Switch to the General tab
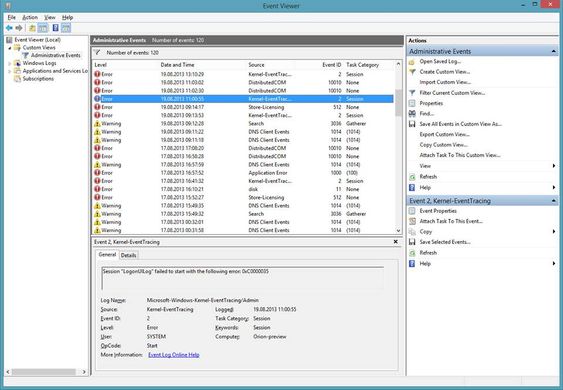The height and width of the screenshot is (390, 563). tap(107, 255)
